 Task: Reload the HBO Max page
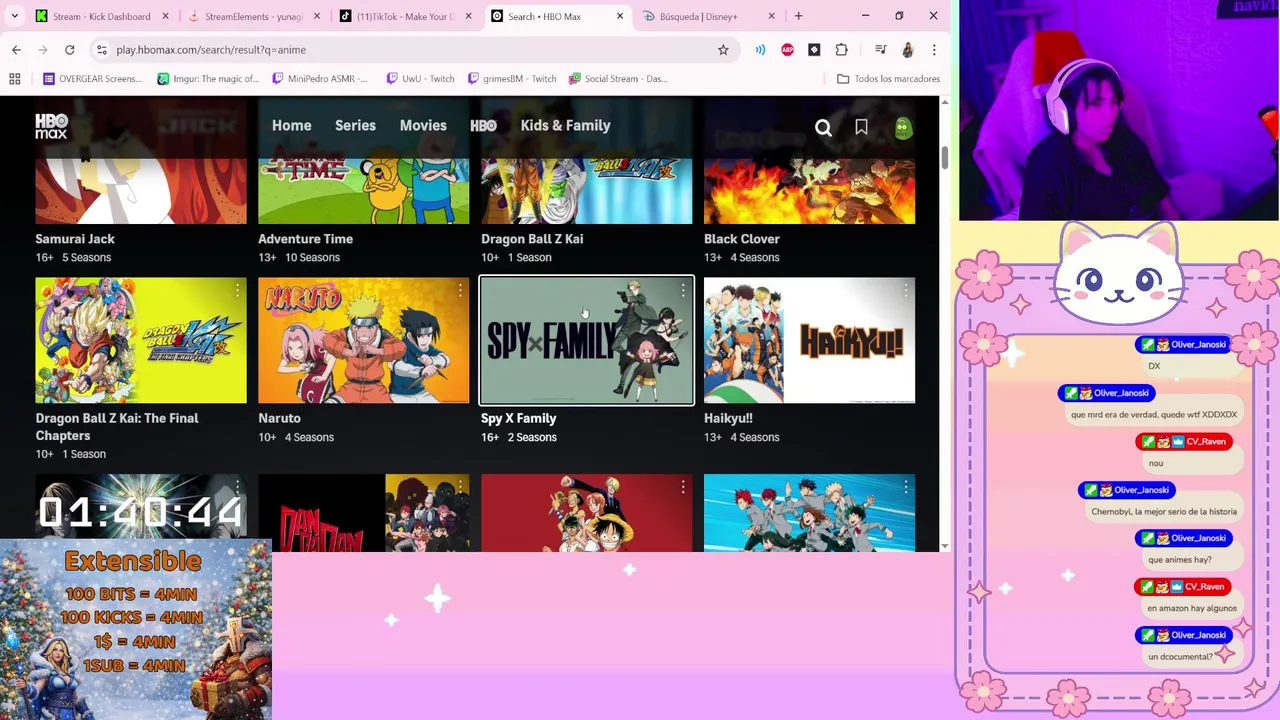click(70, 49)
